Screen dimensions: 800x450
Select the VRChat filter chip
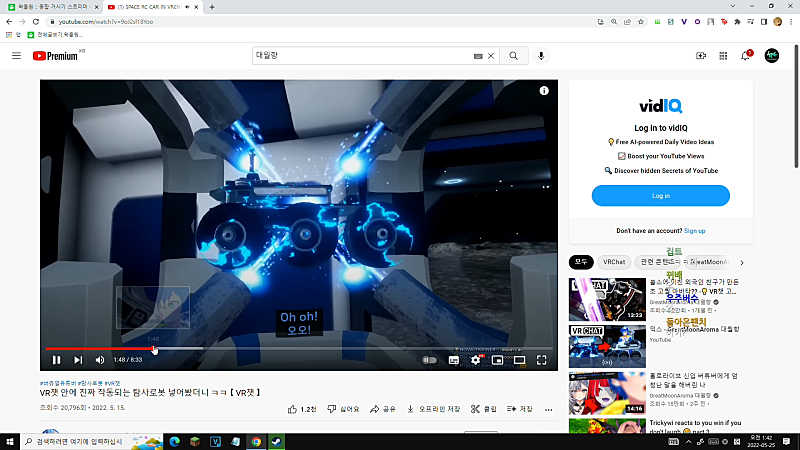click(x=614, y=262)
